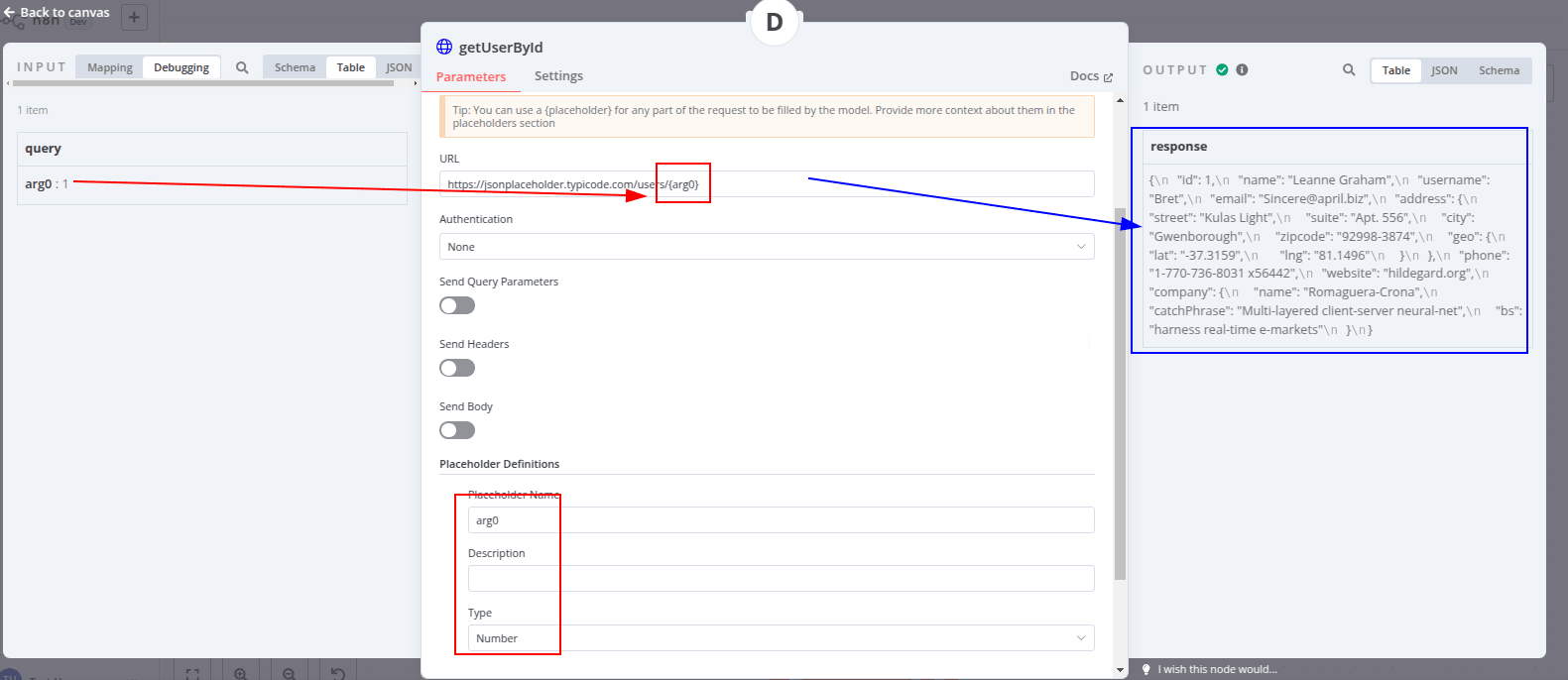Open the placeholder Type dropdown showing Number

coord(780,637)
